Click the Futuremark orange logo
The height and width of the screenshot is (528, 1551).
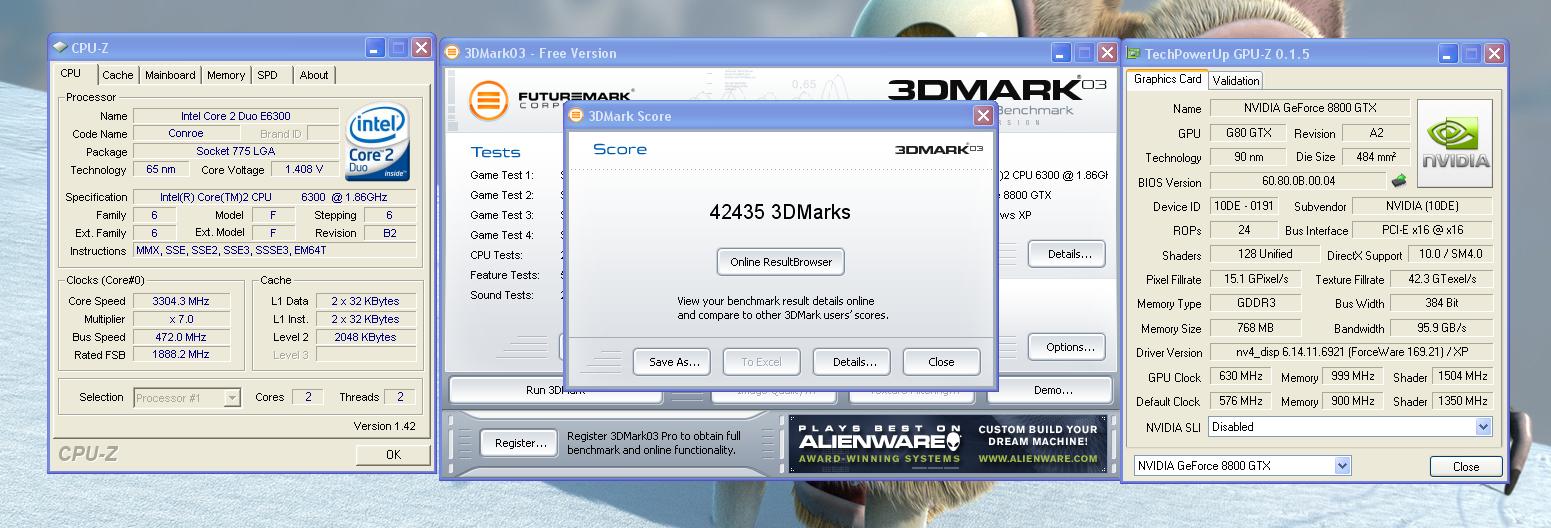coord(489,100)
